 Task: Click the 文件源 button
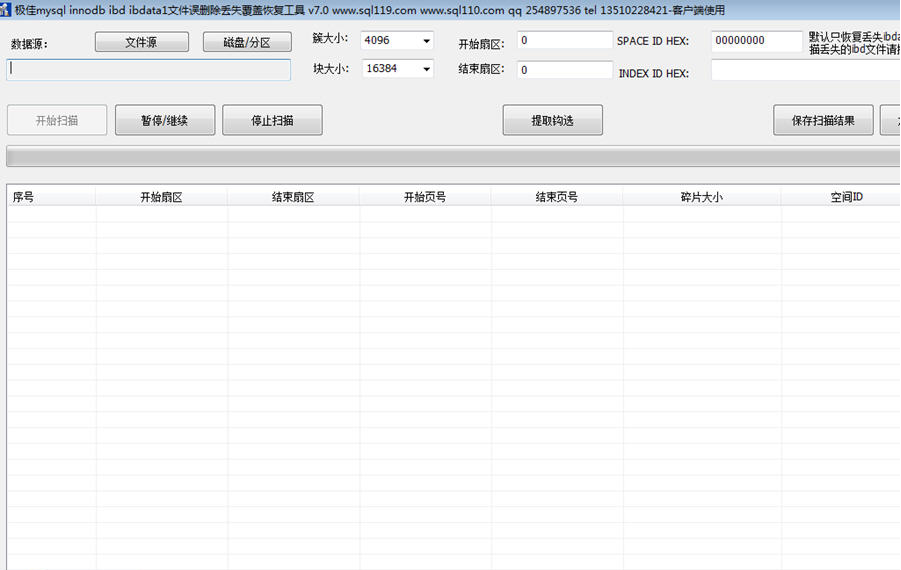click(x=141, y=42)
